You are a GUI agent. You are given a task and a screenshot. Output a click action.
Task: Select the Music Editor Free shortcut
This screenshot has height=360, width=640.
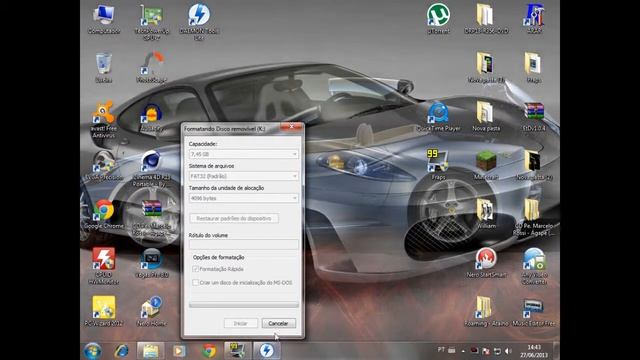tap(534, 311)
